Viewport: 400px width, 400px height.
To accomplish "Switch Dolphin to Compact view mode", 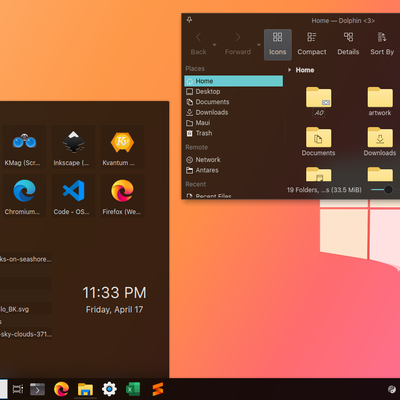I will point(312,44).
